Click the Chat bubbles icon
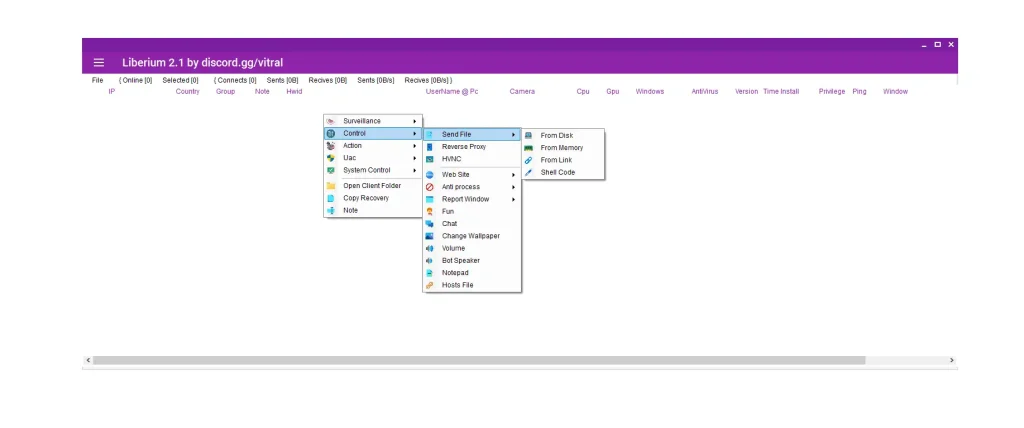 coord(429,223)
